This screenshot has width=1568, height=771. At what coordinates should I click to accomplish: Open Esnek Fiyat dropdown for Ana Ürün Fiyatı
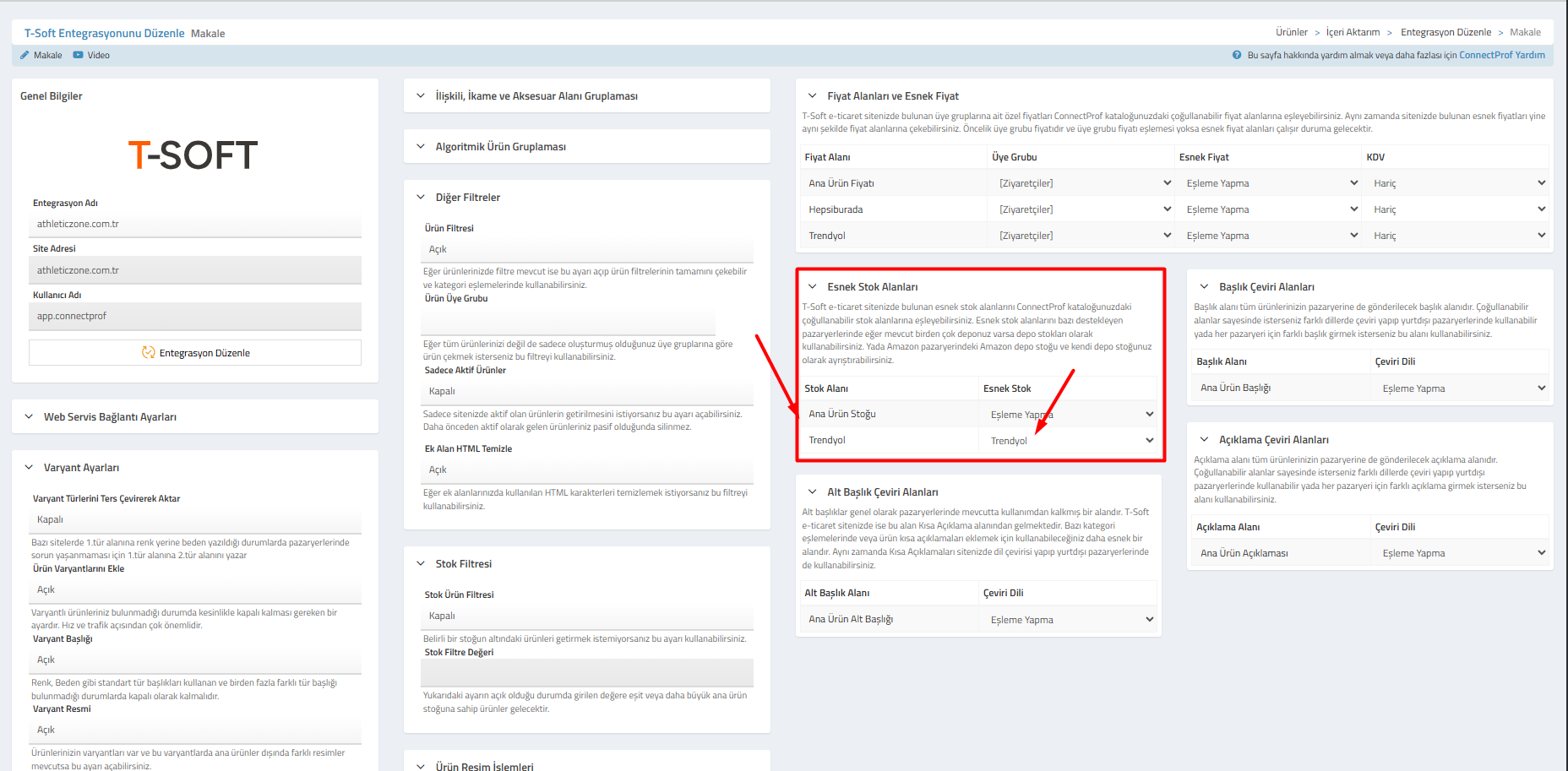tap(1268, 183)
